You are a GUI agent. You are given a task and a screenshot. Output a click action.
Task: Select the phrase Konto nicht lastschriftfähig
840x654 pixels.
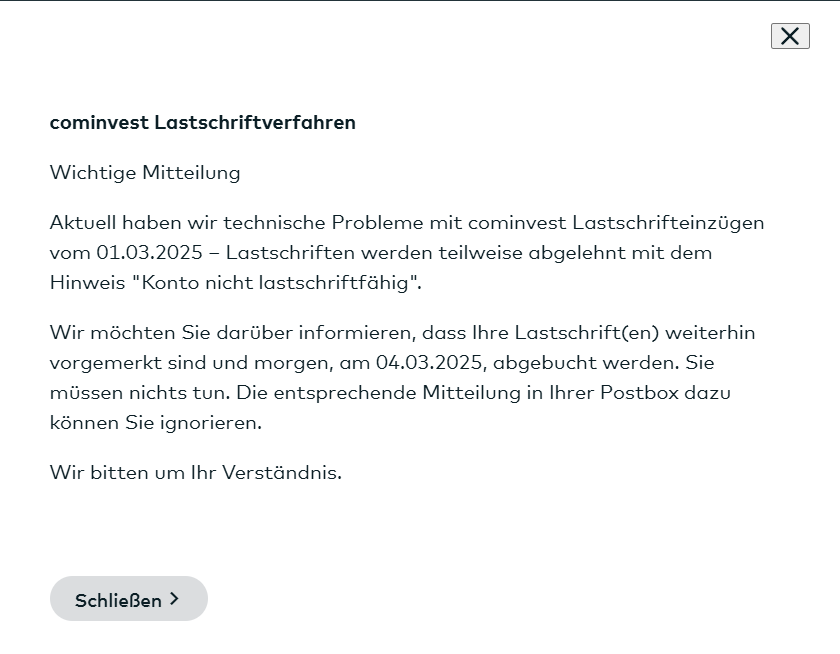tap(275, 282)
